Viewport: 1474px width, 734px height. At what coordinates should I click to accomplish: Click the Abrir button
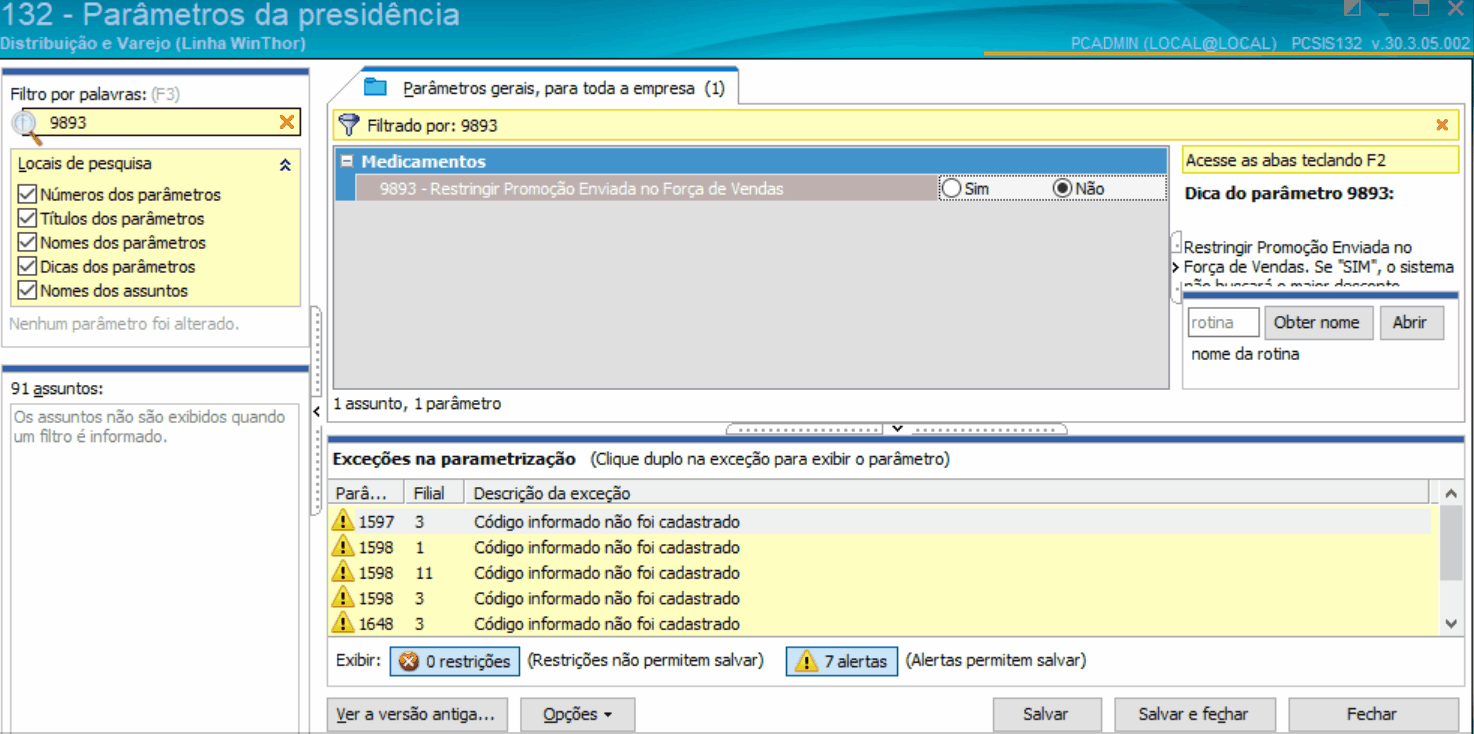(x=1410, y=322)
